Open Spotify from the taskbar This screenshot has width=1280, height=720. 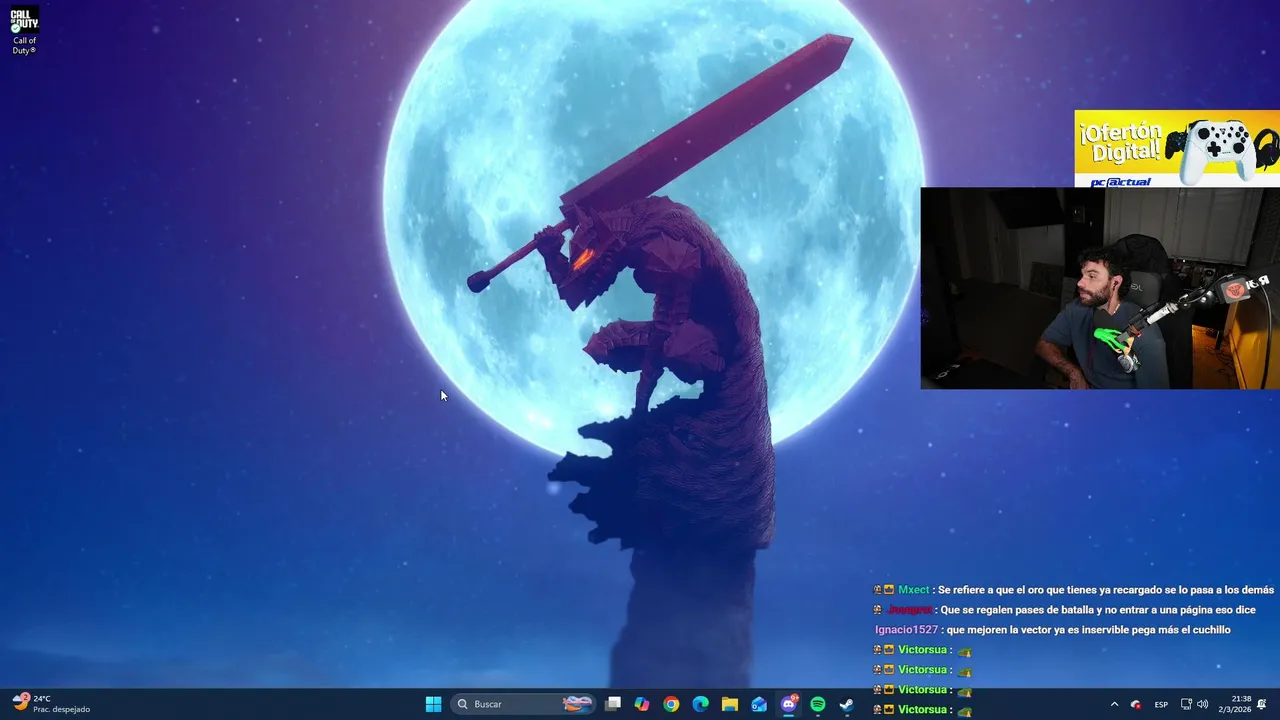coord(818,704)
